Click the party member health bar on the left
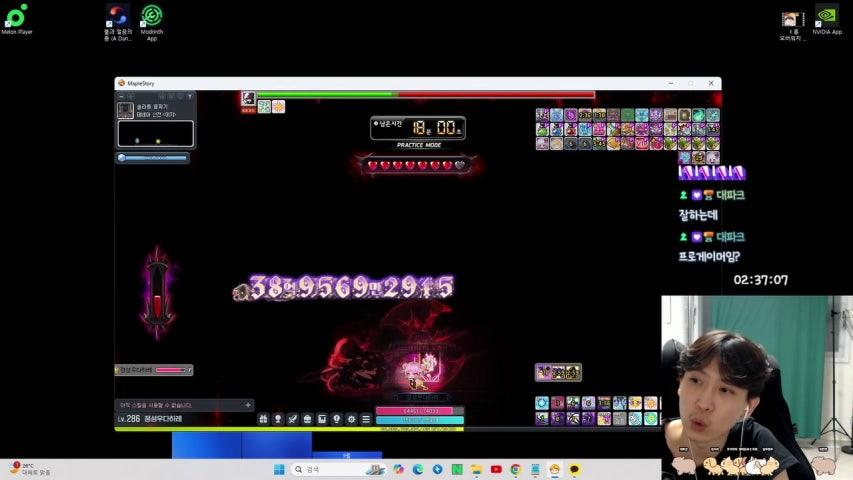Viewport: 853px width, 480px height. click(x=154, y=370)
